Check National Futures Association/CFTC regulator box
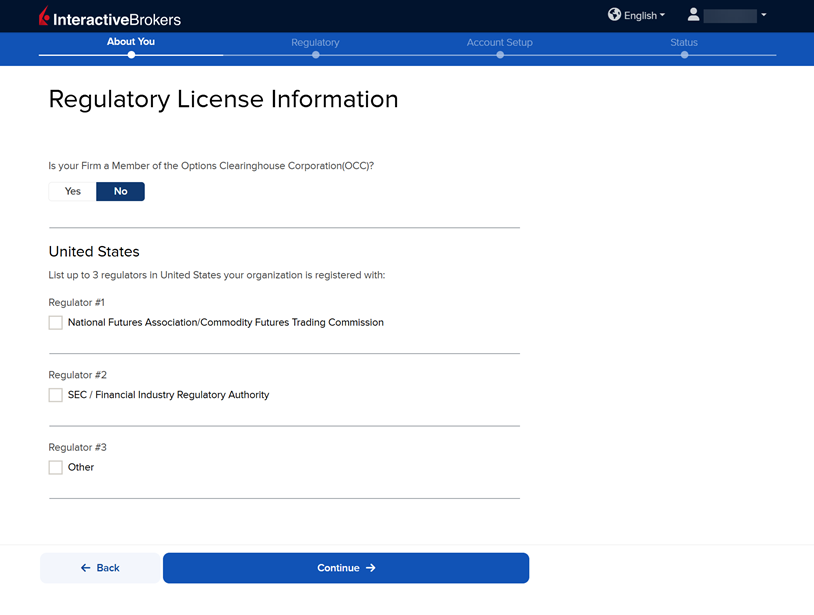 pos(56,323)
